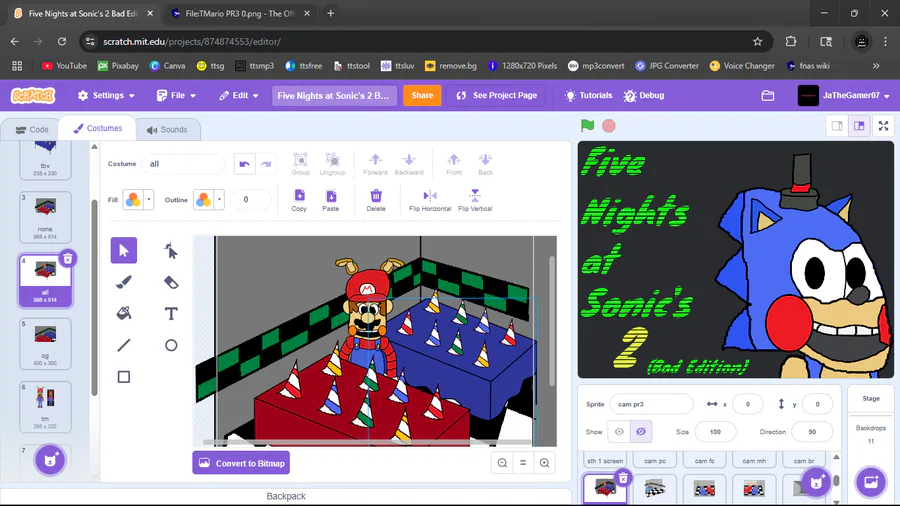This screenshot has width=900, height=506.
Task: Group selected shapes
Action: [x=300, y=164]
